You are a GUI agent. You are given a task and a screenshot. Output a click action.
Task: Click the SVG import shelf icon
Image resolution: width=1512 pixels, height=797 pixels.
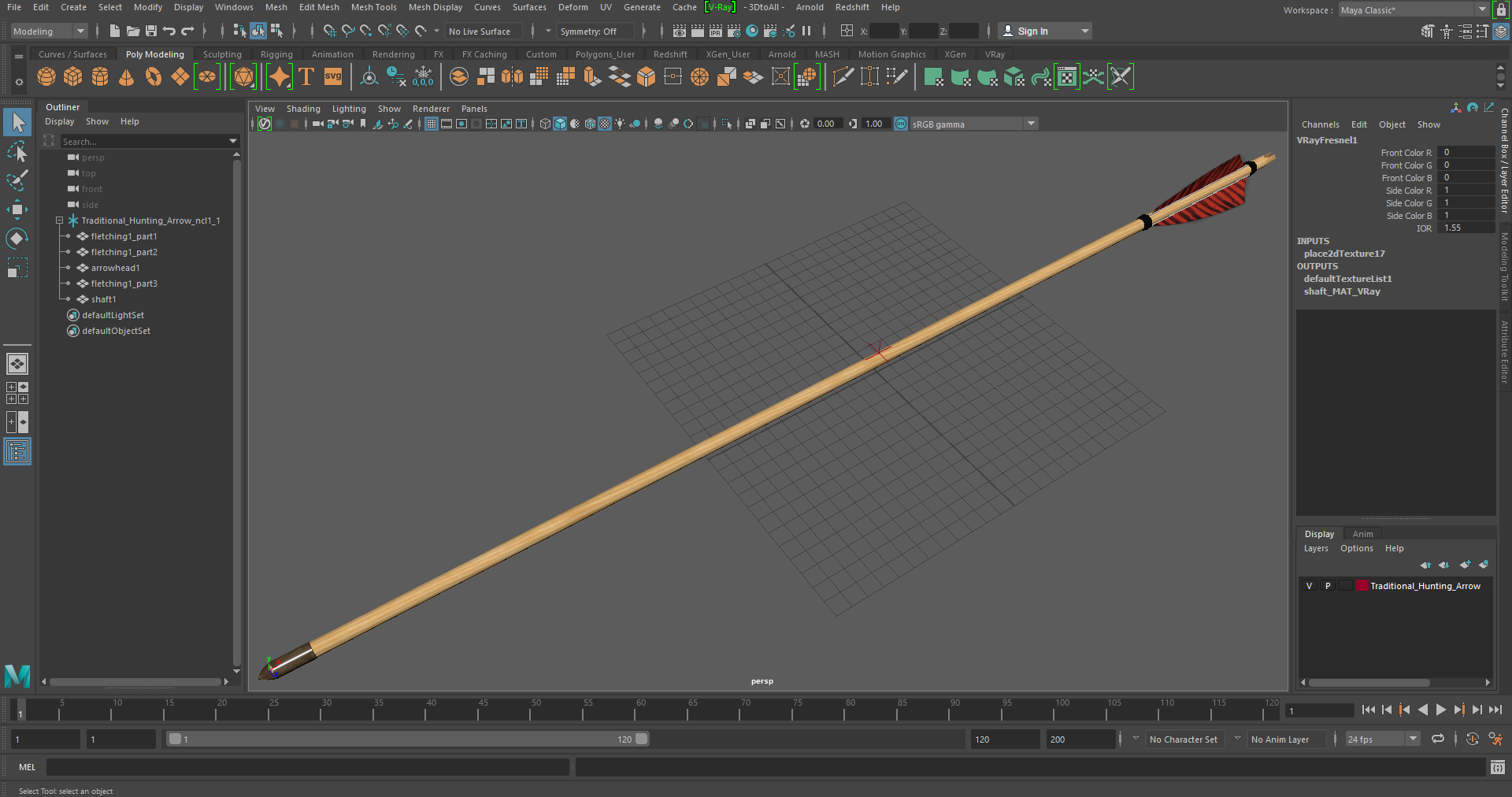point(333,76)
